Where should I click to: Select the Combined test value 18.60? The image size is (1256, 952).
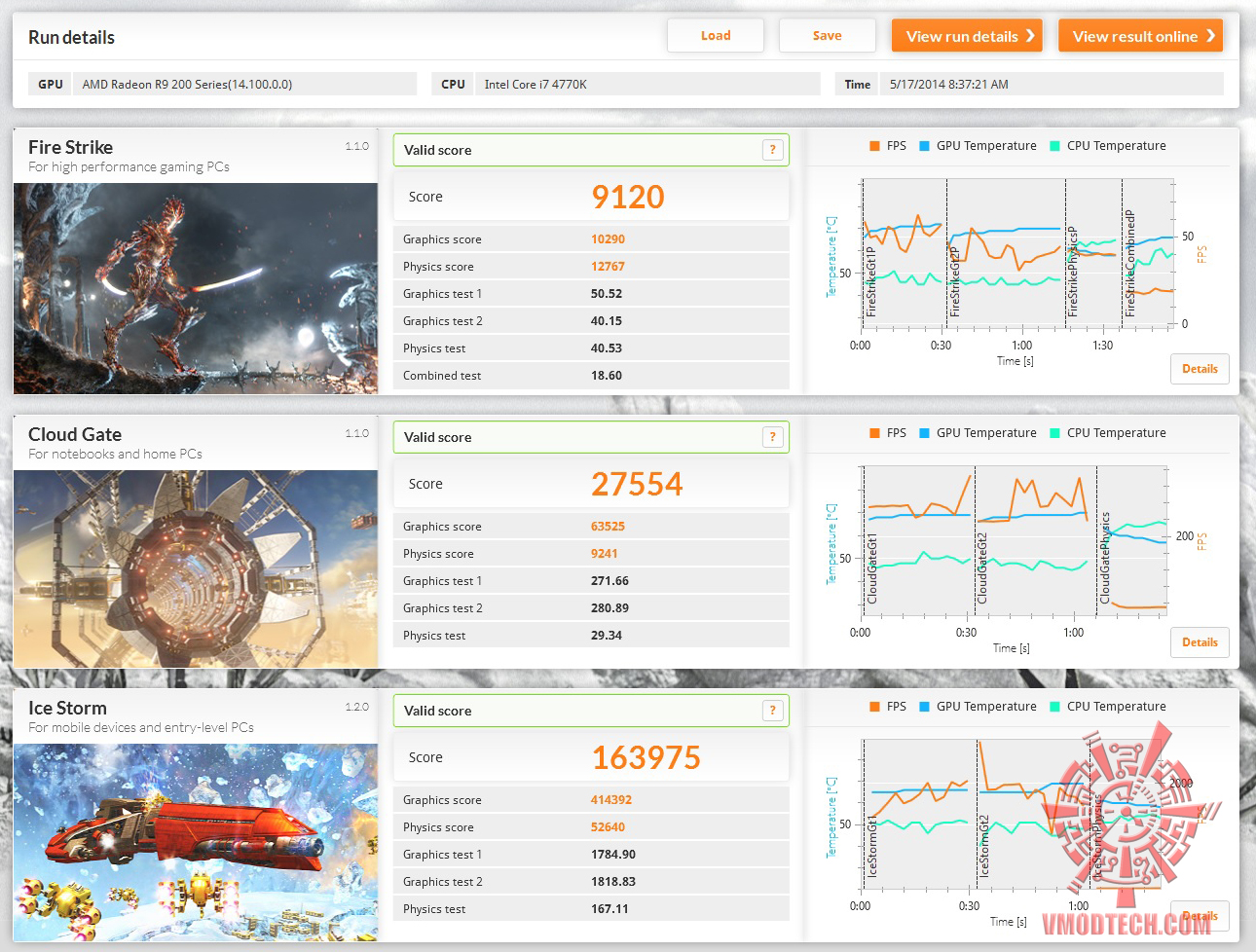click(x=606, y=376)
